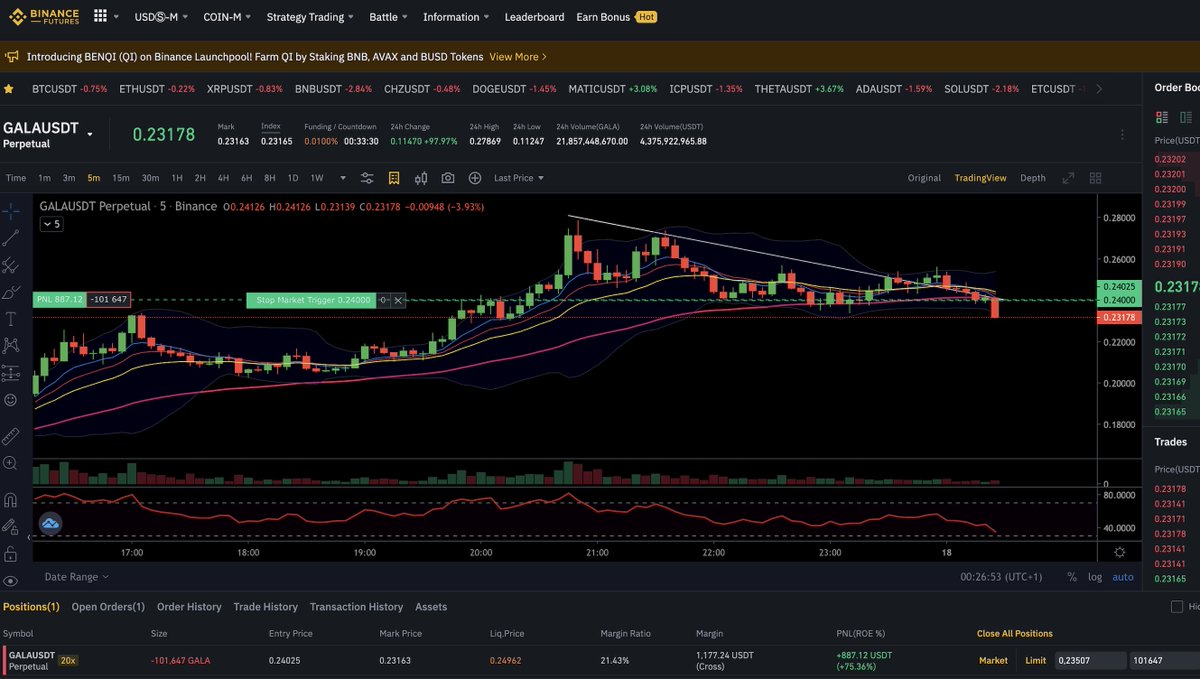Open the Binance apps grid menu
This screenshot has width=1200, height=679.
tap(101, 16)
